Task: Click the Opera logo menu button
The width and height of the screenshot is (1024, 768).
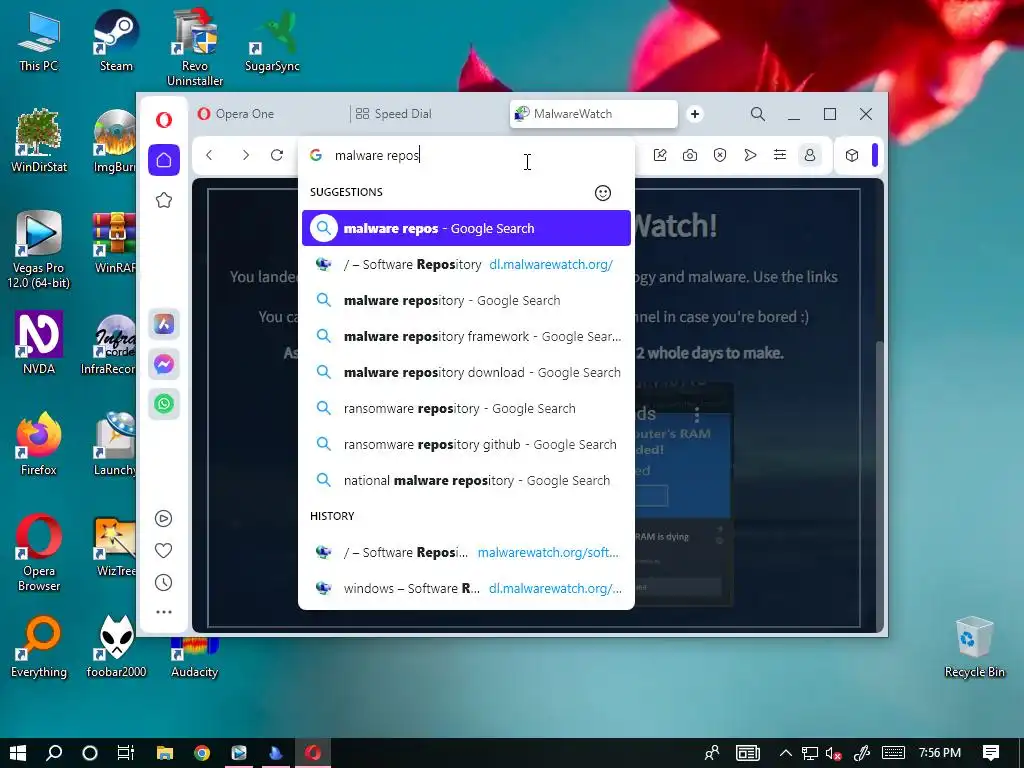Action: (x=164, y=120)
